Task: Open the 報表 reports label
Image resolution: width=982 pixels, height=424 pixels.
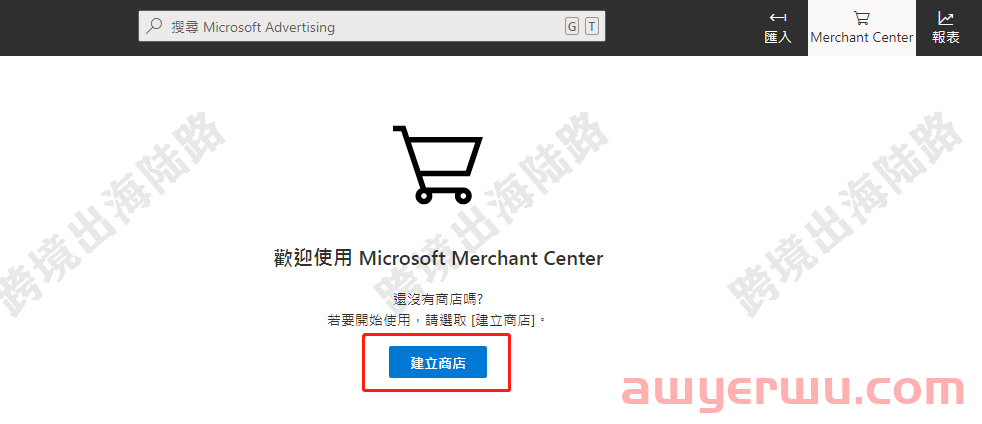Action: pyautogui.click(x=946, y=38)
